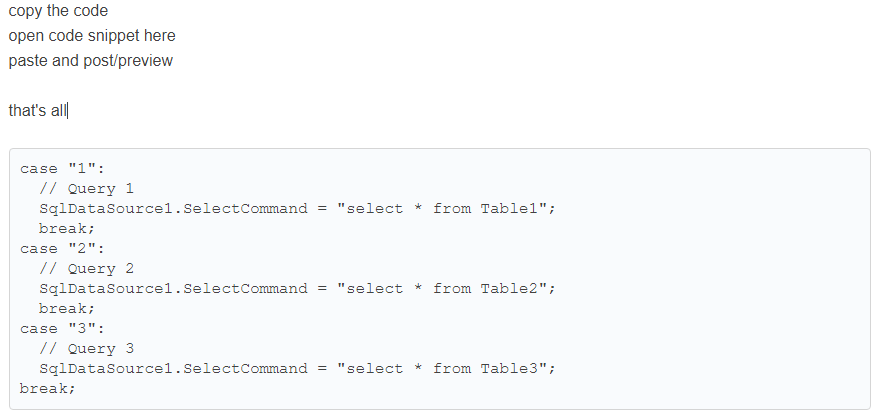Click the "select * from Table1" string
875x417 pixels.
[x=445, y=209]
